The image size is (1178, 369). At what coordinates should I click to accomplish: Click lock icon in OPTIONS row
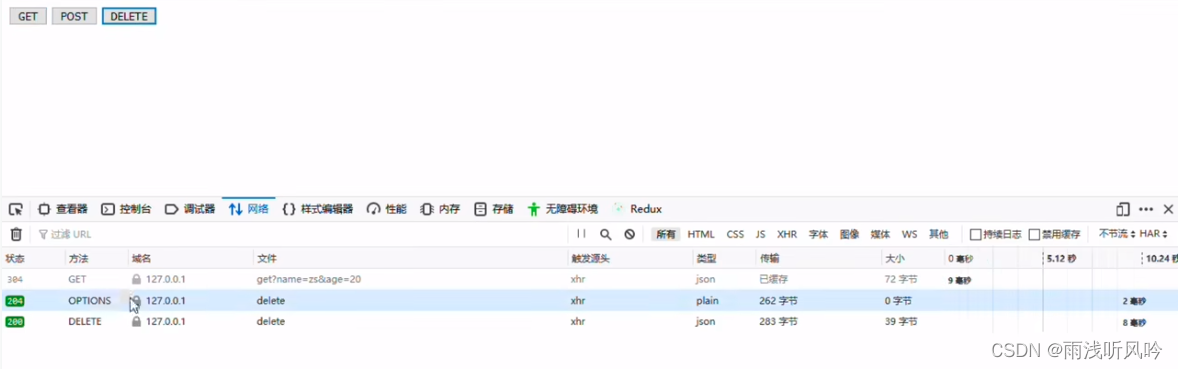pyautogui.click(x=136, y=301)
